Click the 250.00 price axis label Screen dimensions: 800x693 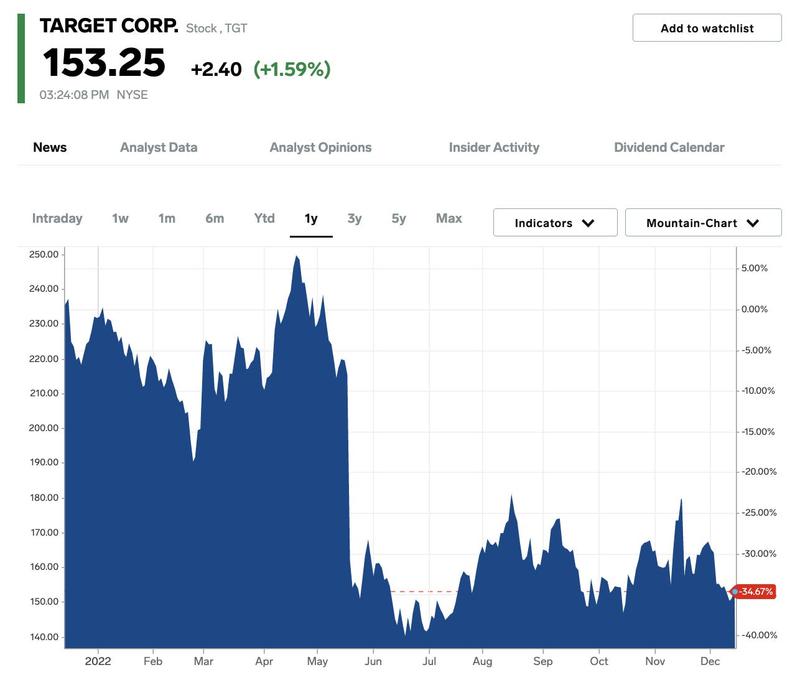pyautogui.click(x=44, y=254)
